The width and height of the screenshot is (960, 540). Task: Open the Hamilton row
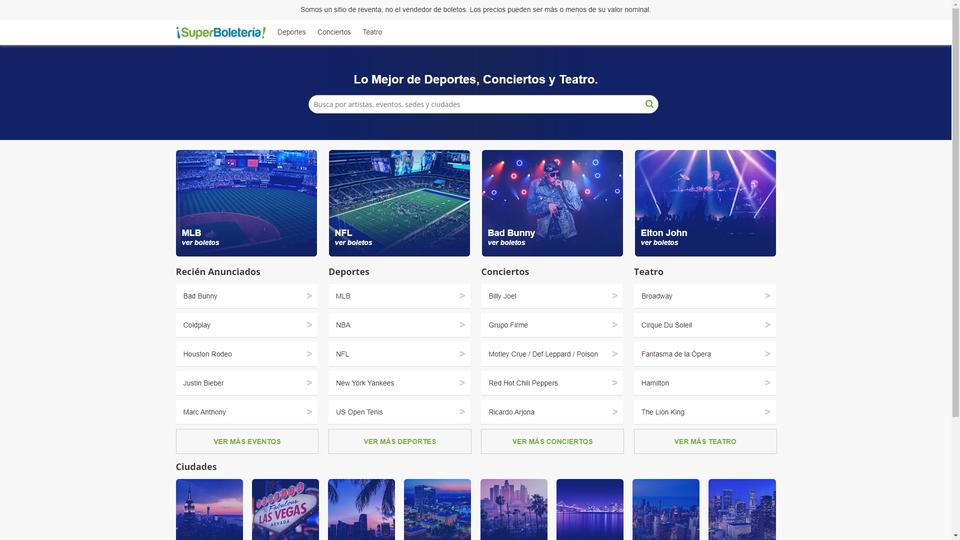tap(705, 383)
